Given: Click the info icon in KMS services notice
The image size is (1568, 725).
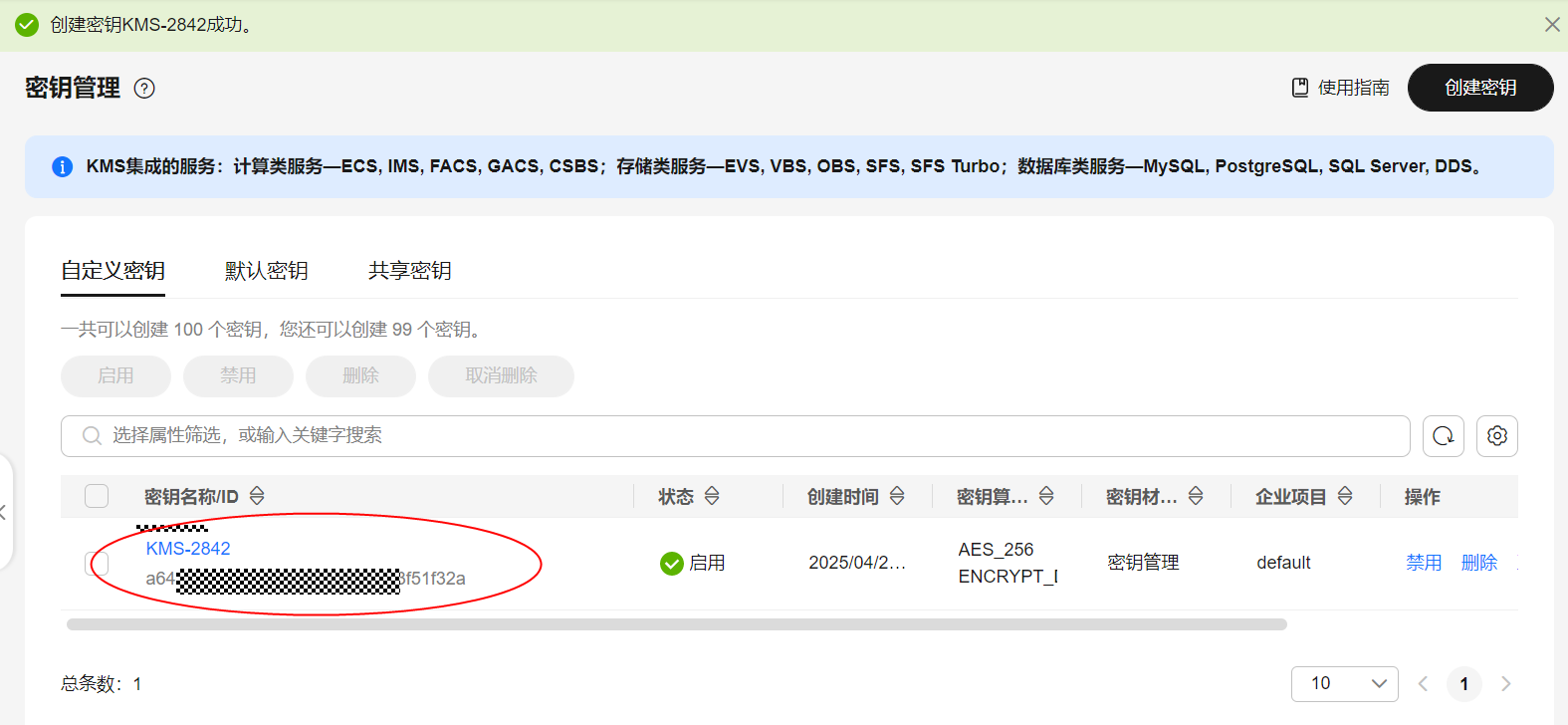Looking at the screenshot, I should pos(62,166).
